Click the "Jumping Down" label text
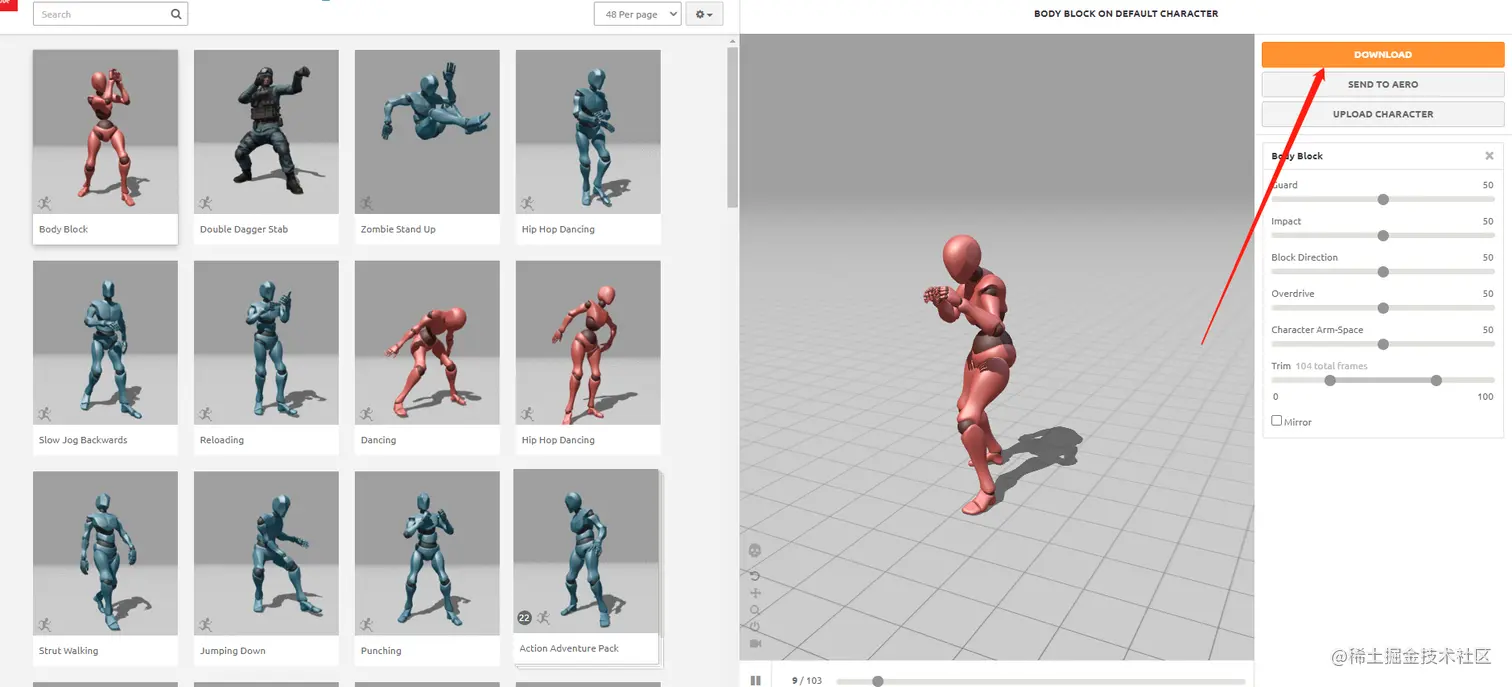Image resolution: width=1512 pixels, height=687 pixels. (233, 651)
